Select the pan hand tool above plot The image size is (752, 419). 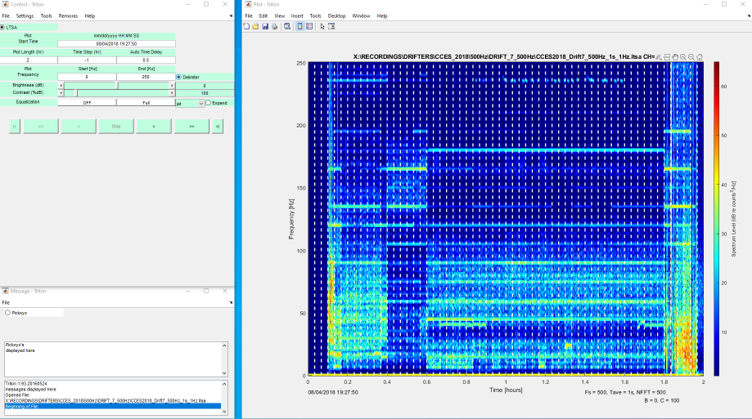tap(675, 57)
